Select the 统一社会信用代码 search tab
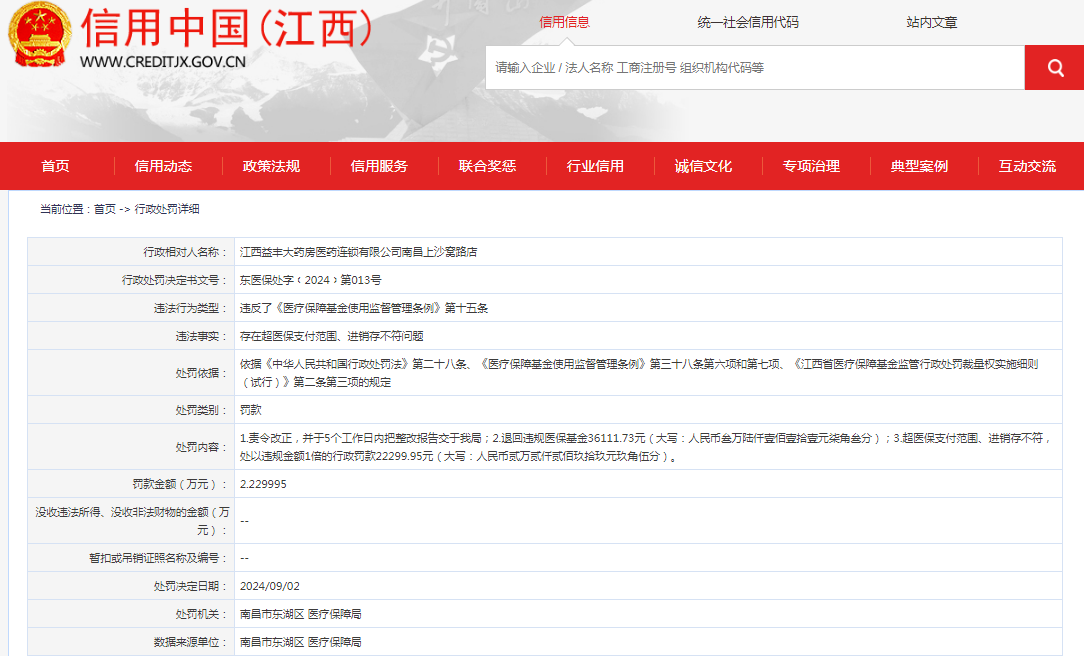The width and height of the screenshot is (1084, 656). pos(748,22)
